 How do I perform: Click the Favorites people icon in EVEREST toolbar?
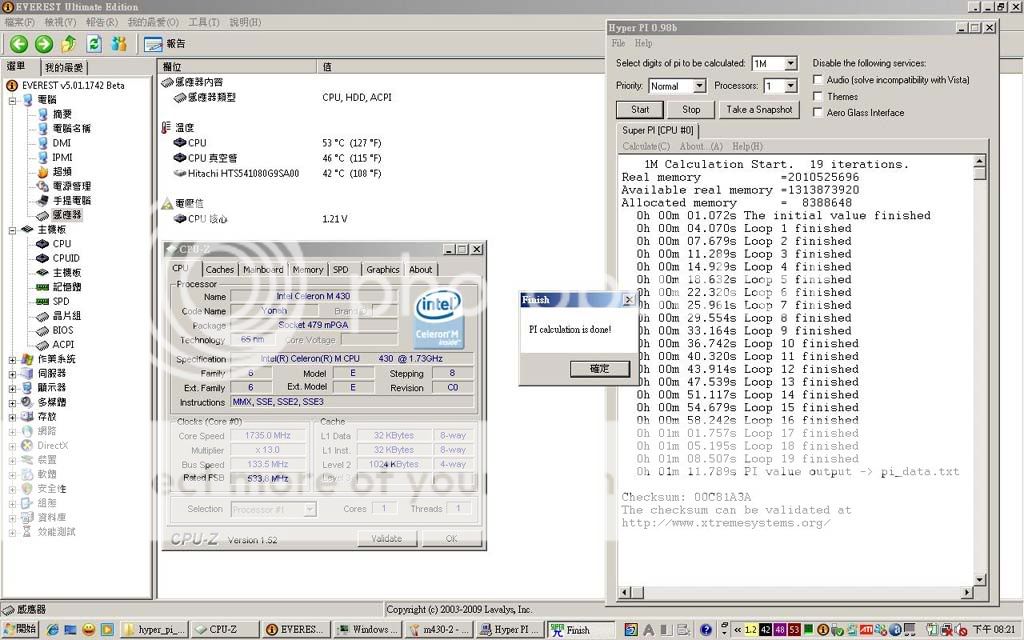tap(119, 44)
